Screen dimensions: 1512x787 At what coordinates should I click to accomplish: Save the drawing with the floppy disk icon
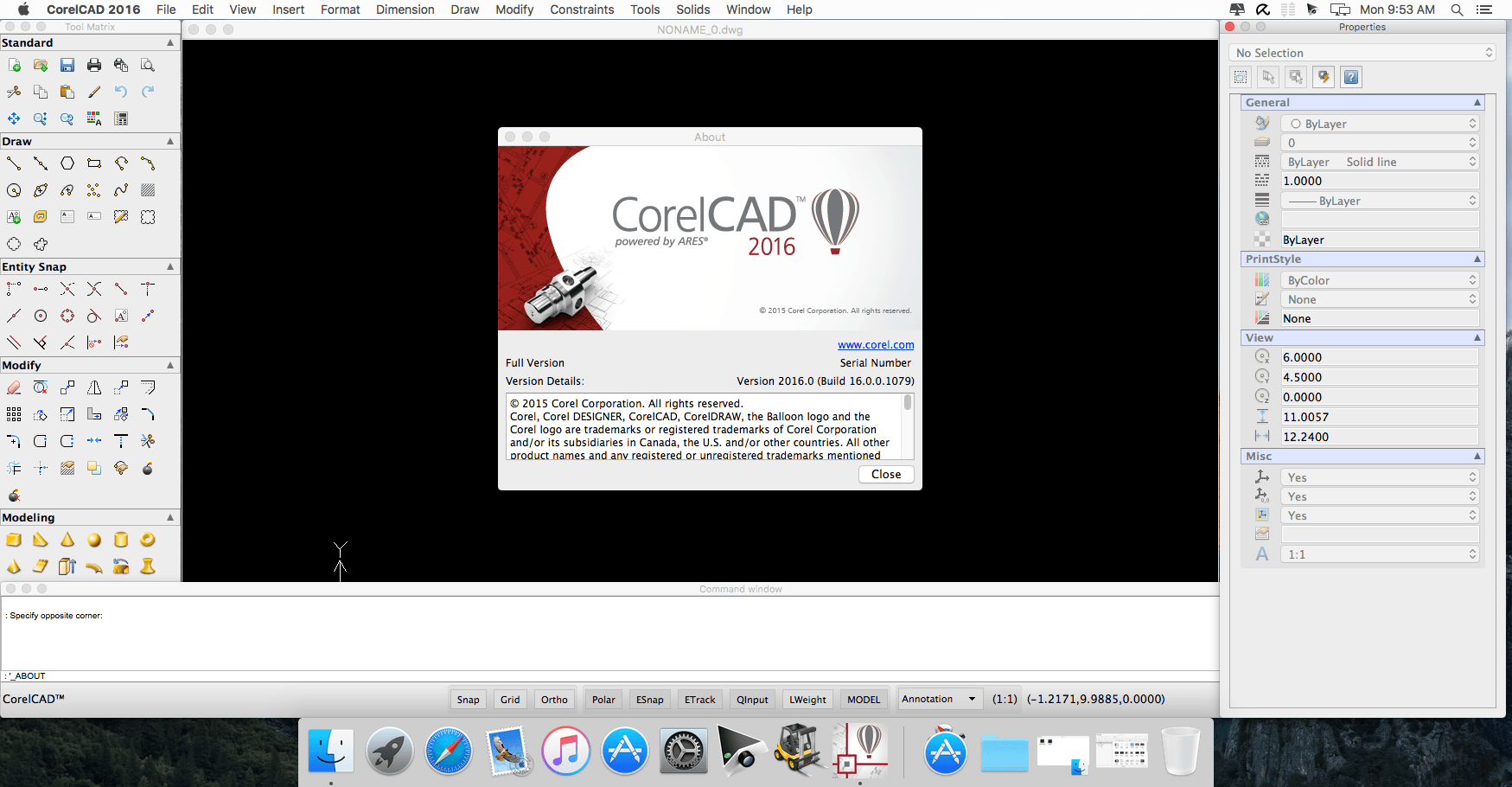[67, 65]
